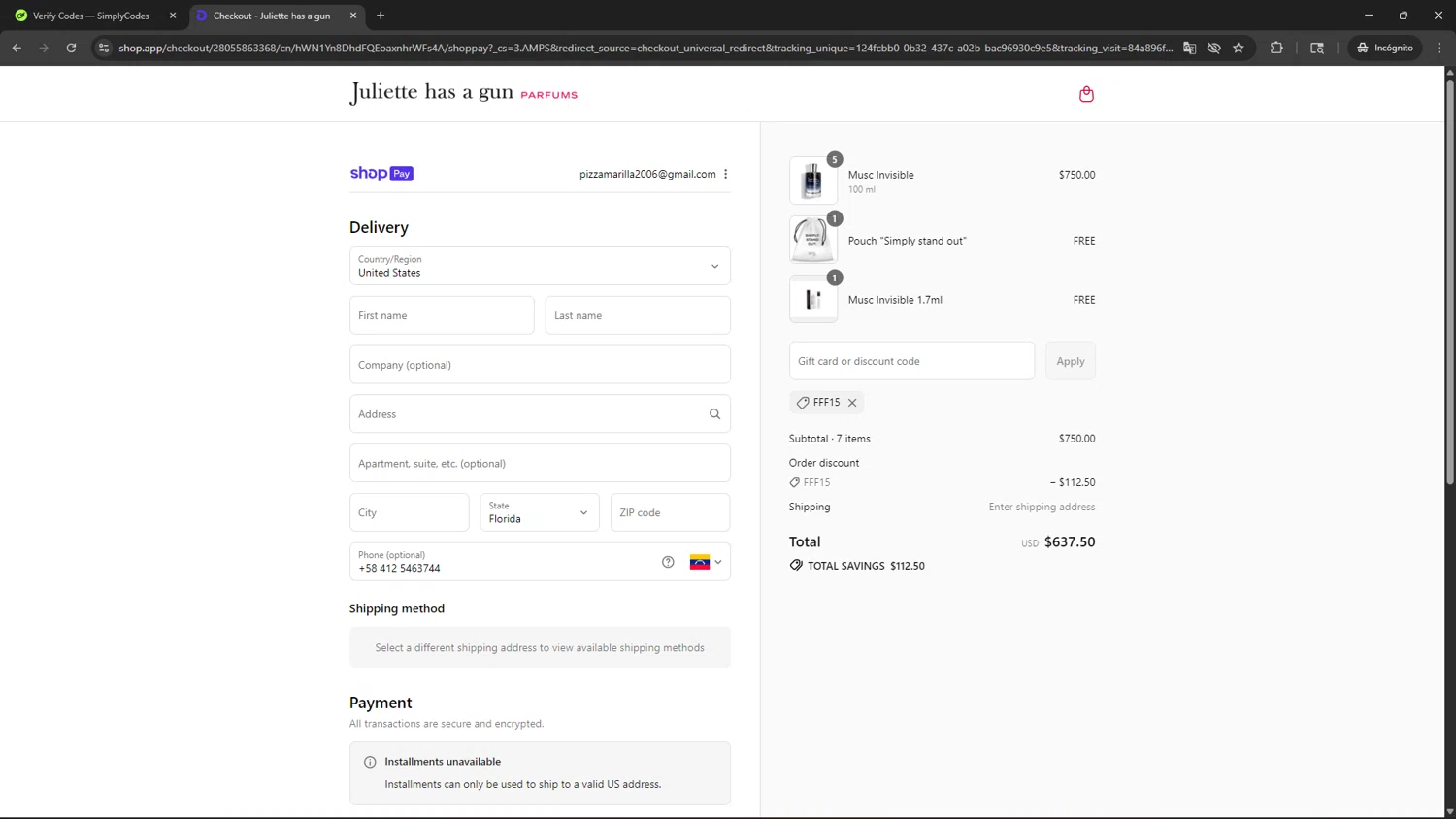
Task: Close the Checkout Juliette has a gun tab
Action: [353, 16]
